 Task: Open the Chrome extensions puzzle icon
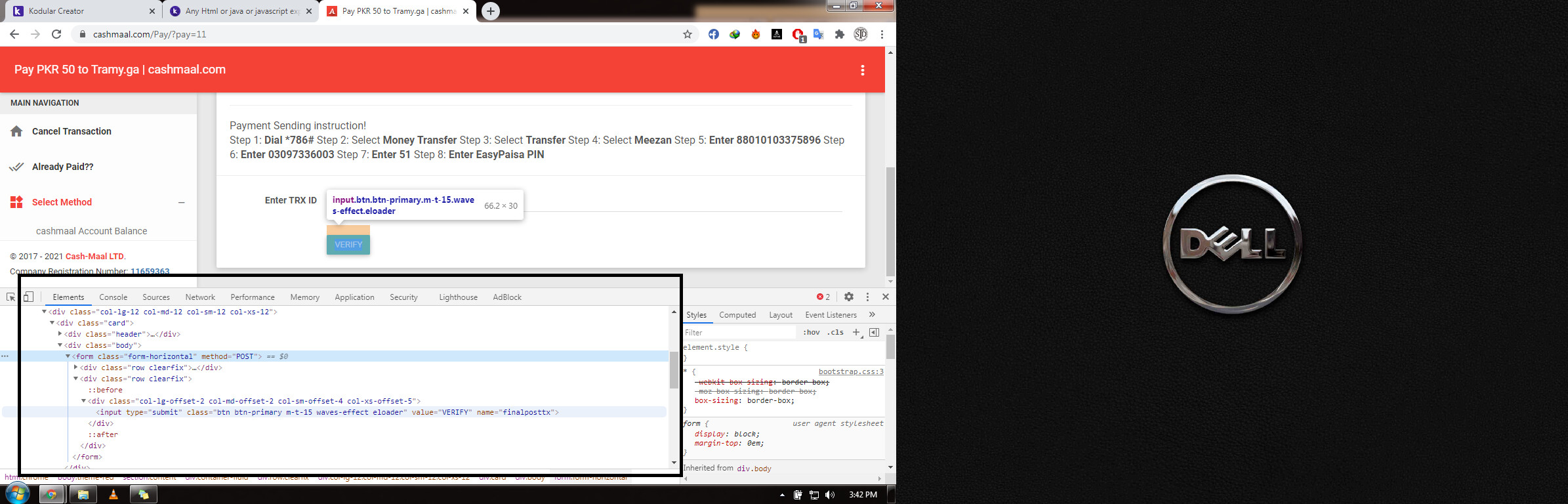[839, 34]
